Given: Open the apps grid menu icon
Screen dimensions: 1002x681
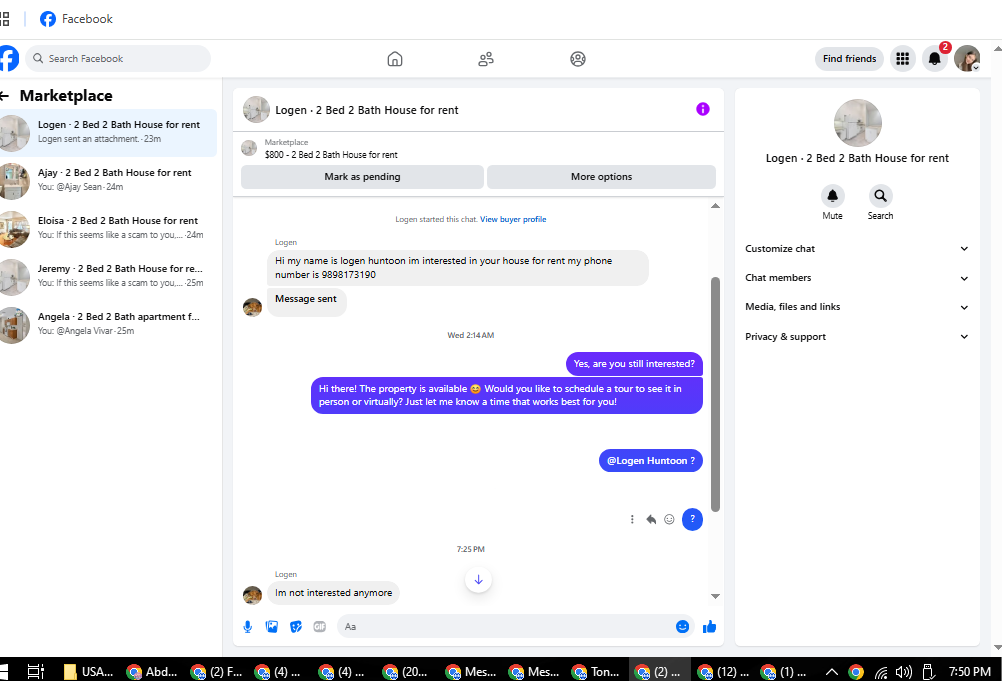Looking at the screenshot, I should [902, 59].
